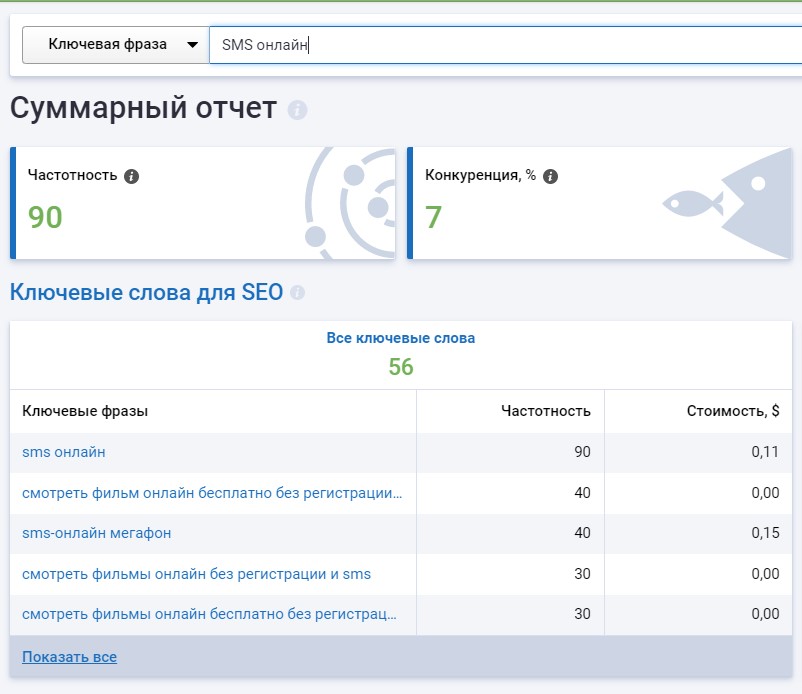Select the total keywords count 56
This screenshot has width=802, height=694.
(400, 367)
